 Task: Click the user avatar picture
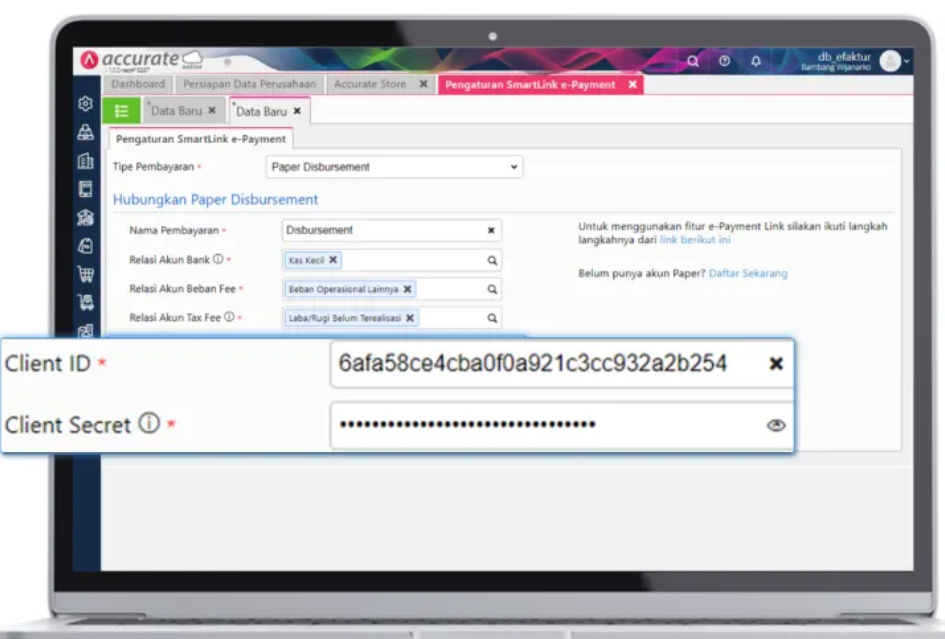(x=890, y=61)
